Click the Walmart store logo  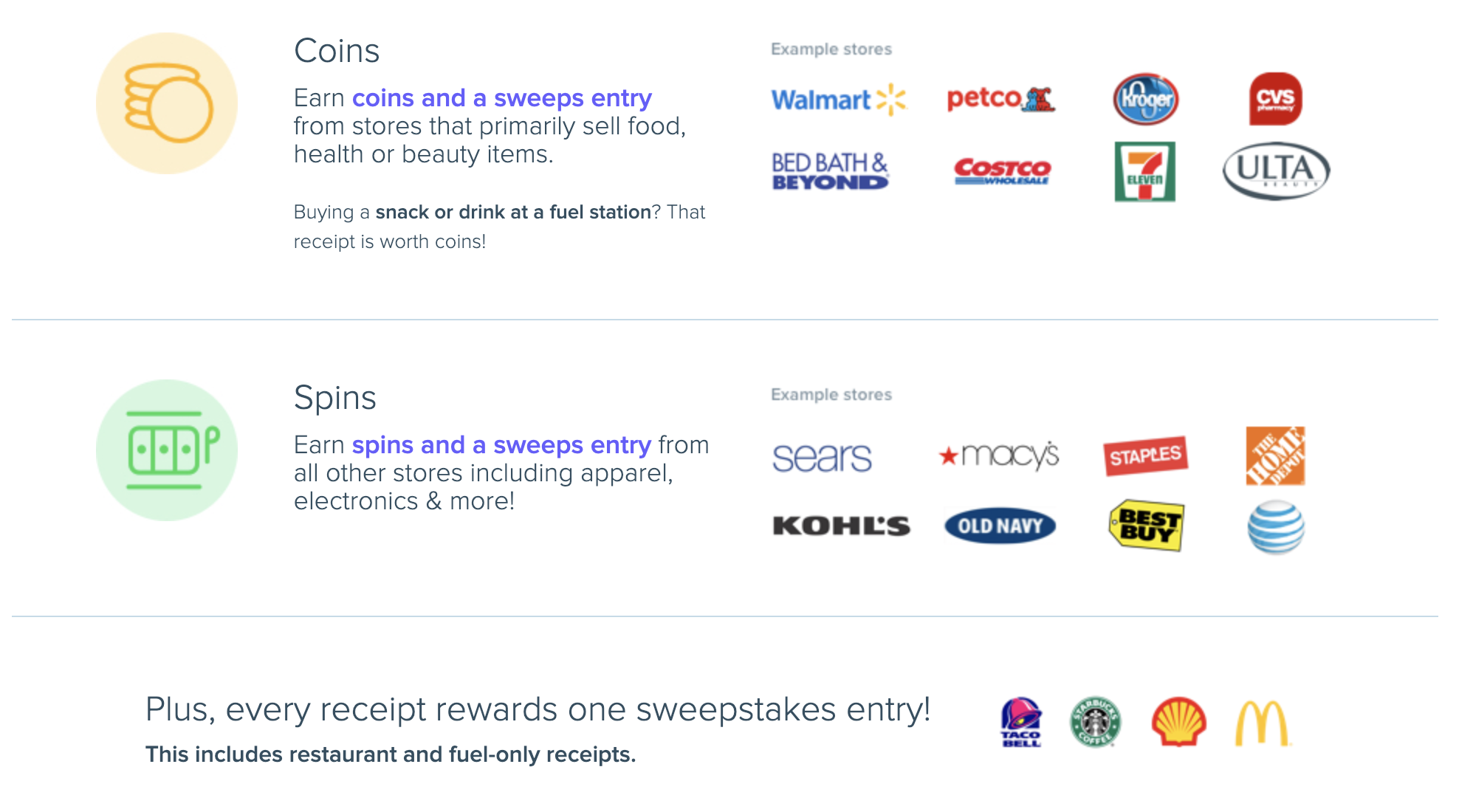[x=838, y=100]
